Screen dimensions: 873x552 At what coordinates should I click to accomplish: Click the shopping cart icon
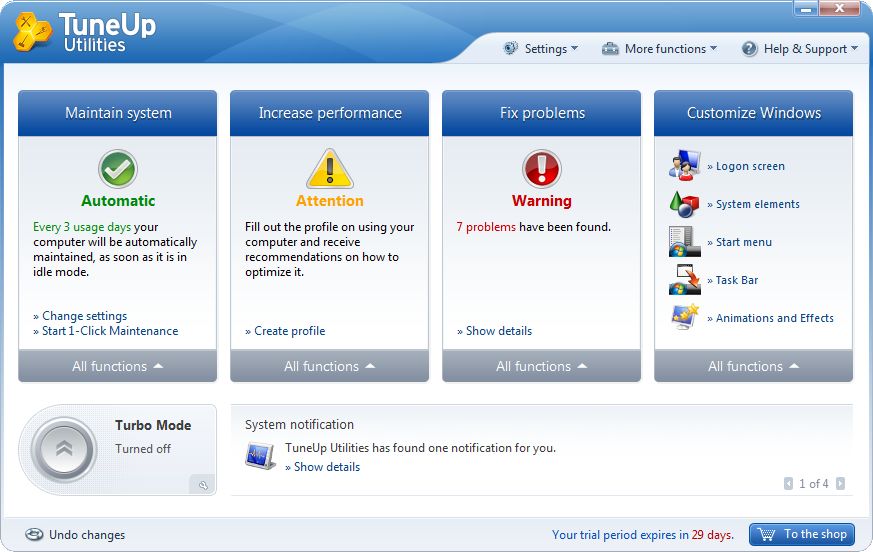tap(767, 534)
